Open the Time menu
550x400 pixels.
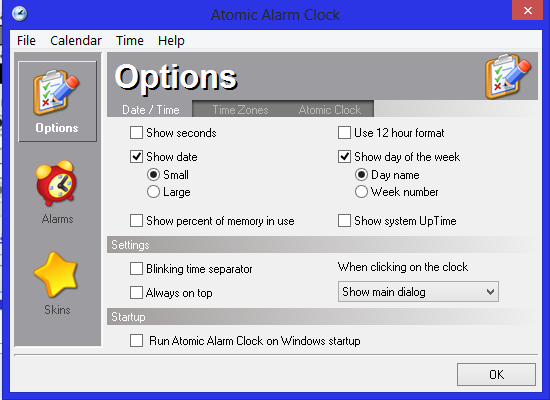(130, 41)
